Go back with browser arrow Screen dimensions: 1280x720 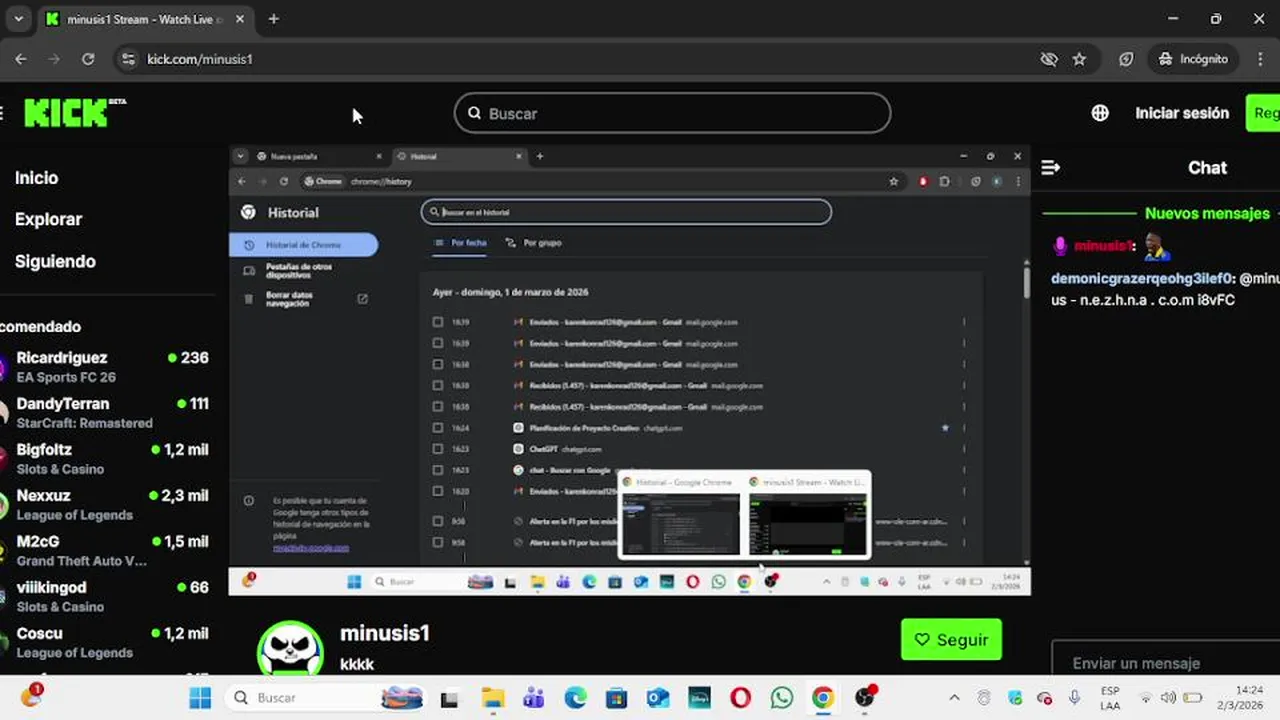(x=21, y=59)
